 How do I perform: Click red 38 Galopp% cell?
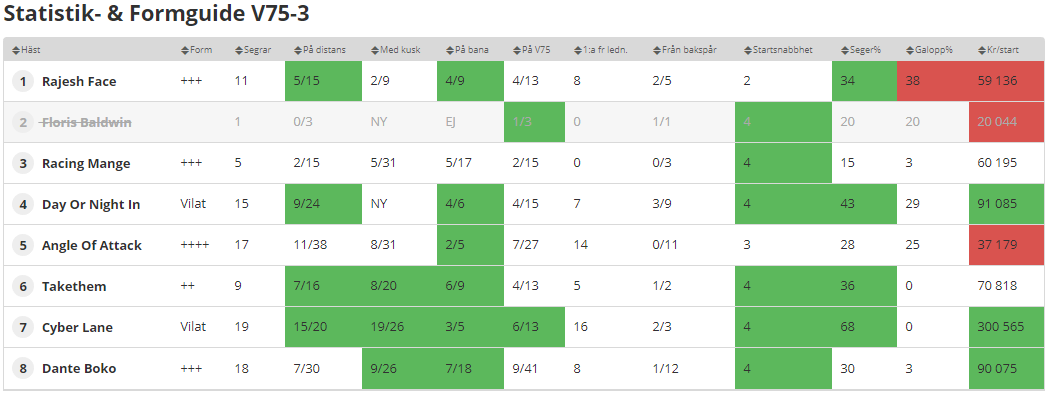click(933, 81)
